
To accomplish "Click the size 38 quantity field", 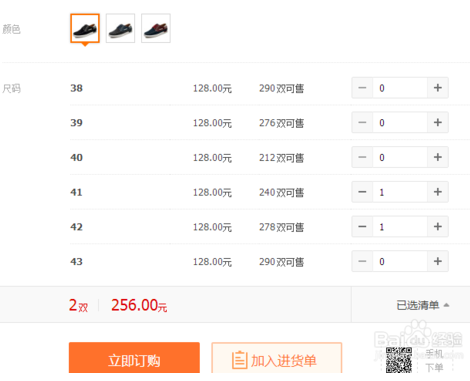I will [x=400, y=88].
